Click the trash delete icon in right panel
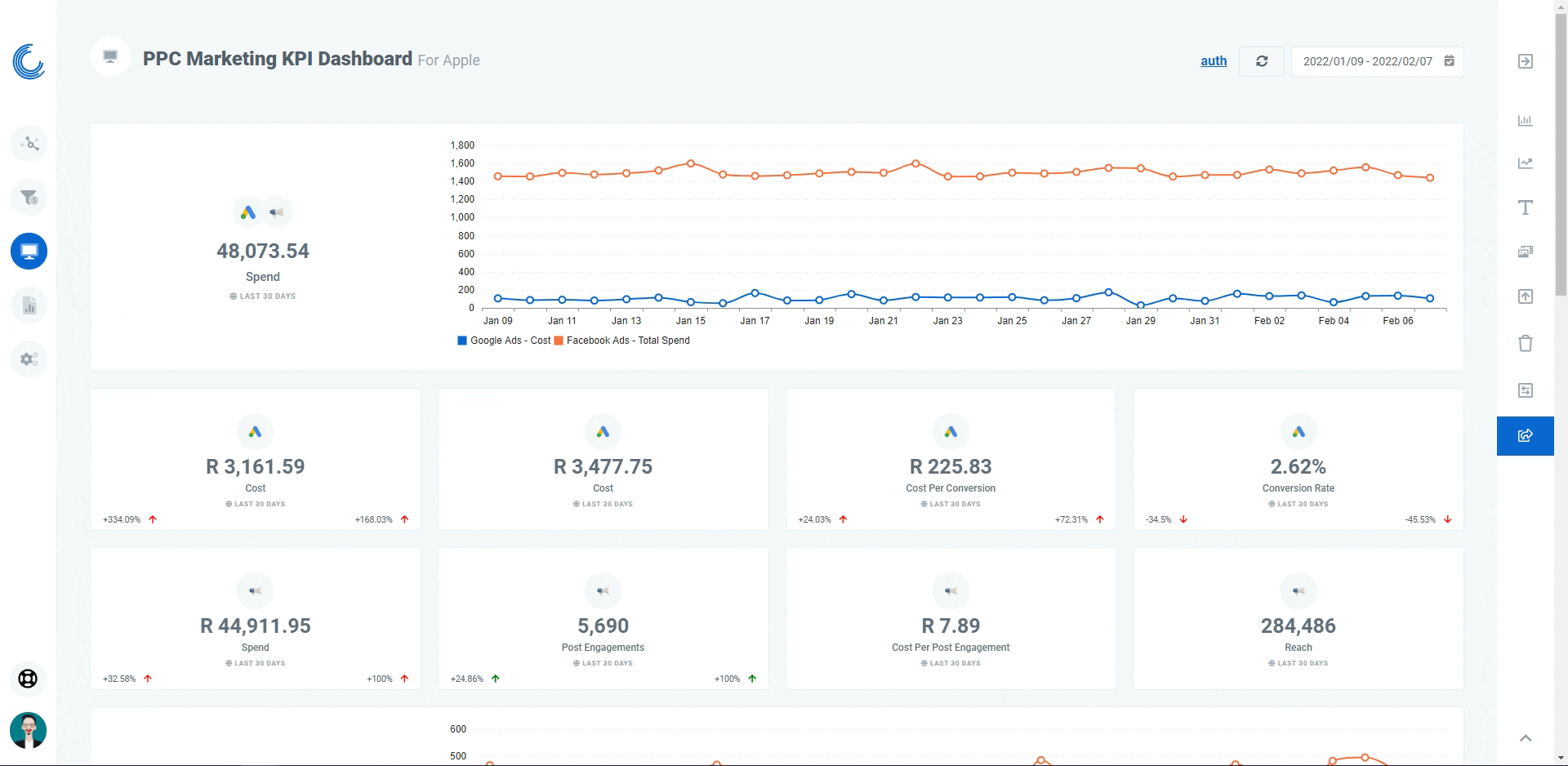 click(x=1525, y=343)
